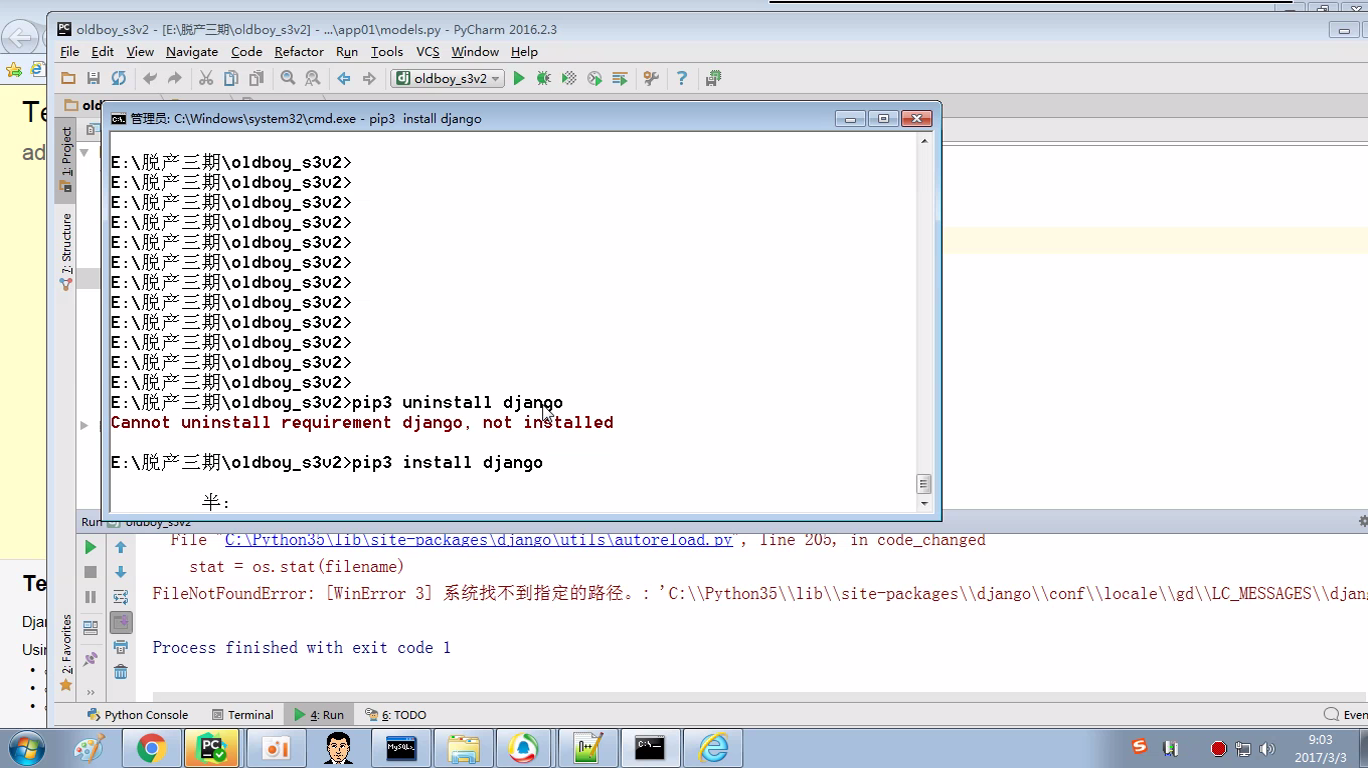This screenshot has width=1368, height=768.
Task: Click the taskbar clock showing 9:03
Action: 1320,749
